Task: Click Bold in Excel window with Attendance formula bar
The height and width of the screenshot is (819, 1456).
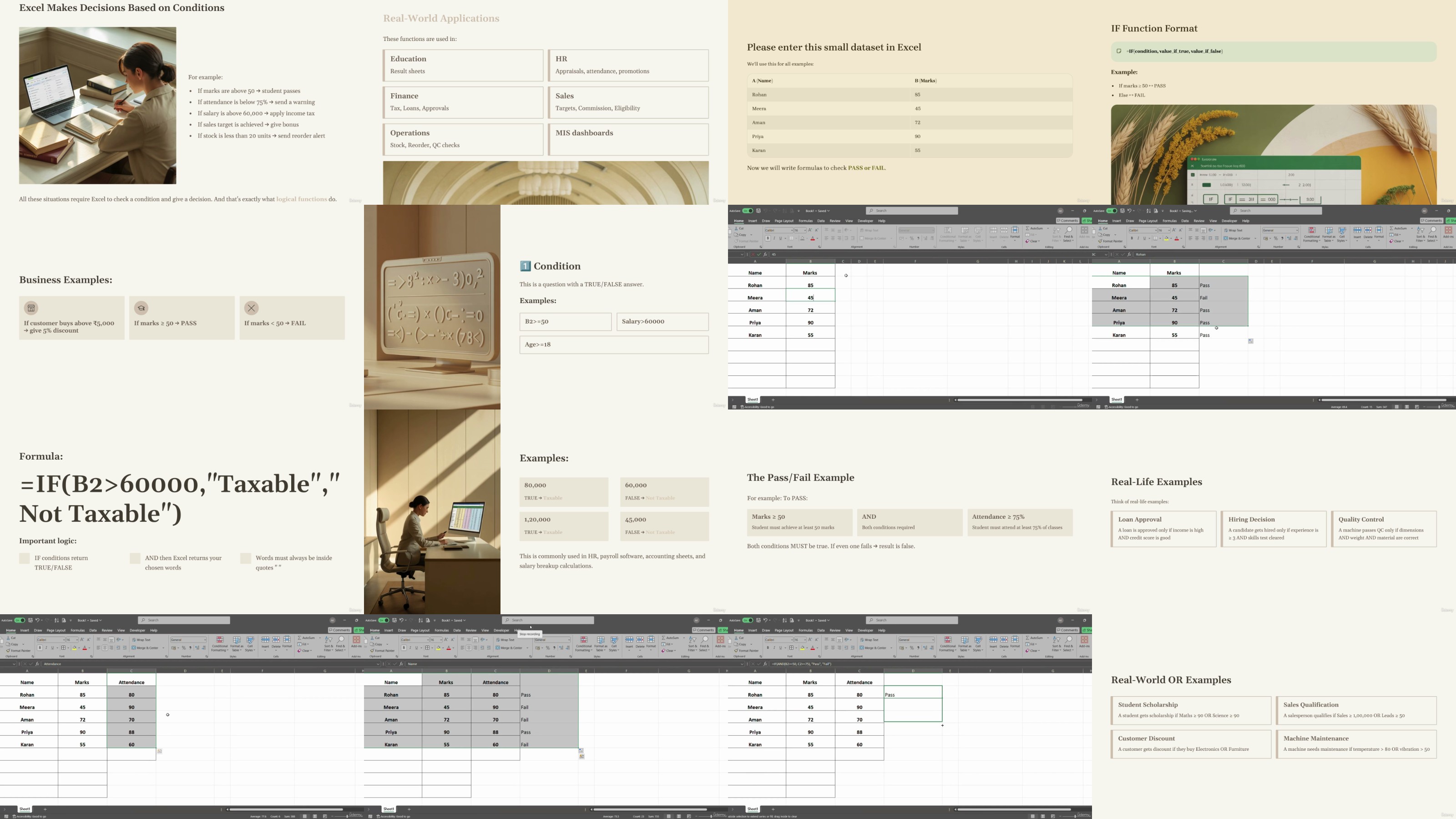Action: 40,648
